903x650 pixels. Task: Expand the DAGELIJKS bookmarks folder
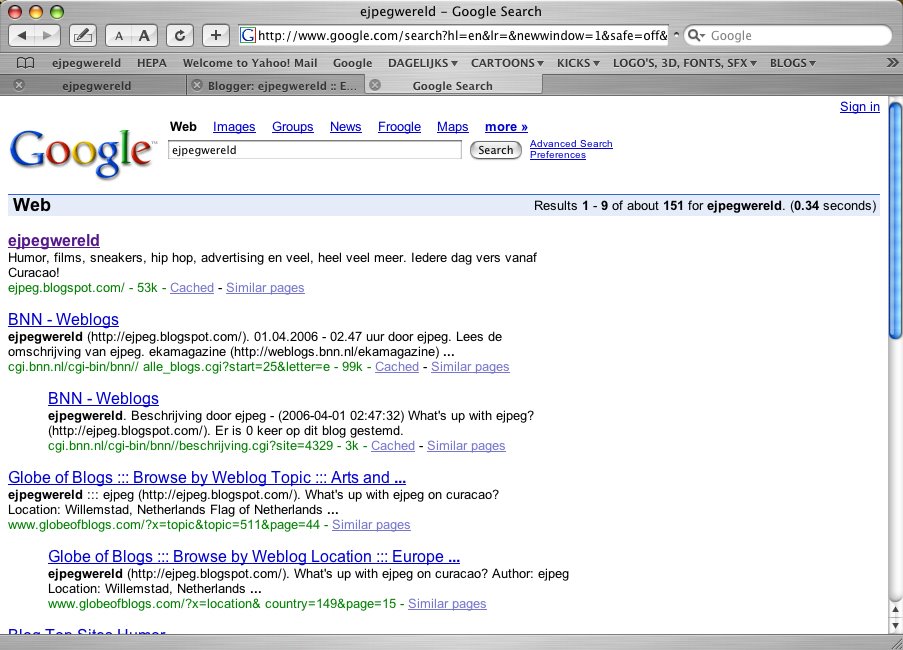click(x=423, y=63)
